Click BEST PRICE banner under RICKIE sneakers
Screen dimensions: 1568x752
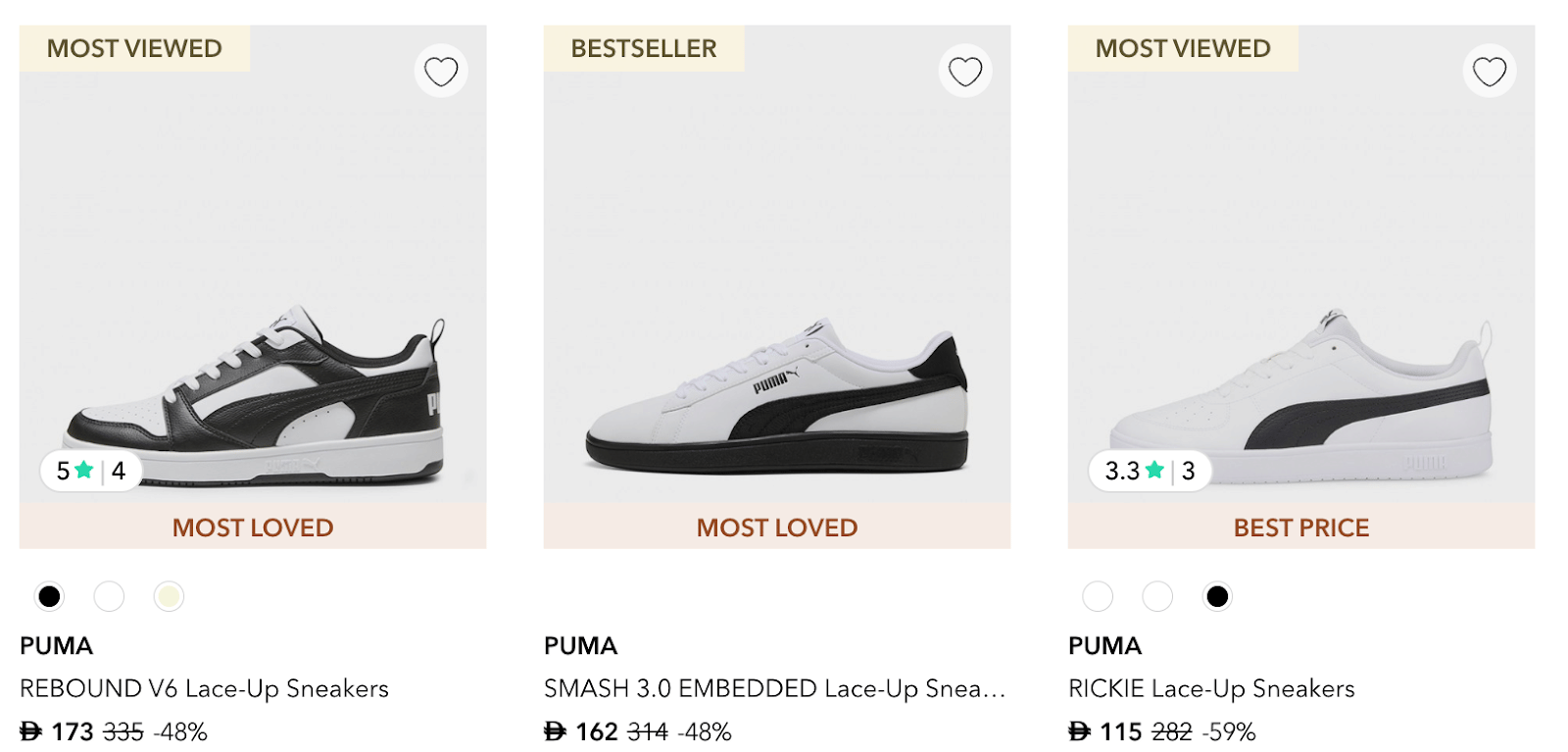click(x=1301, y=527)
